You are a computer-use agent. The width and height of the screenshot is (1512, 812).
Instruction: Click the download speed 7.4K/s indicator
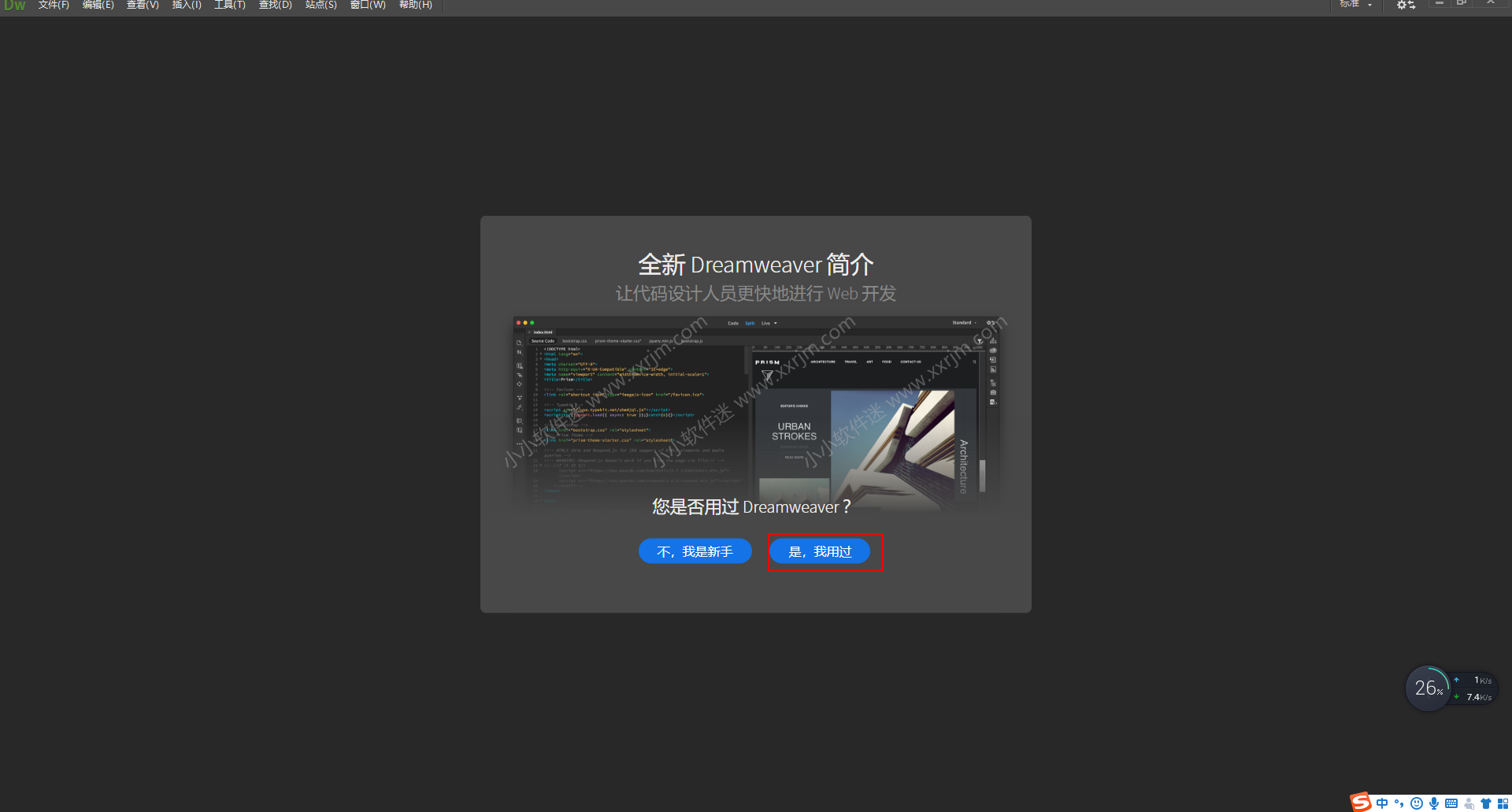[1474, 697]
